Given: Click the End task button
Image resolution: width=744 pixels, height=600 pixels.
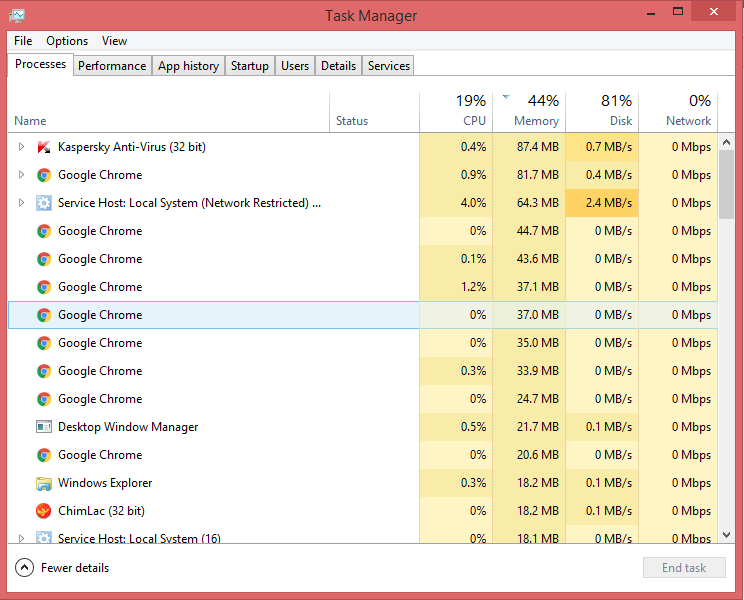Looking at the screenshot, I should point(684,568).
